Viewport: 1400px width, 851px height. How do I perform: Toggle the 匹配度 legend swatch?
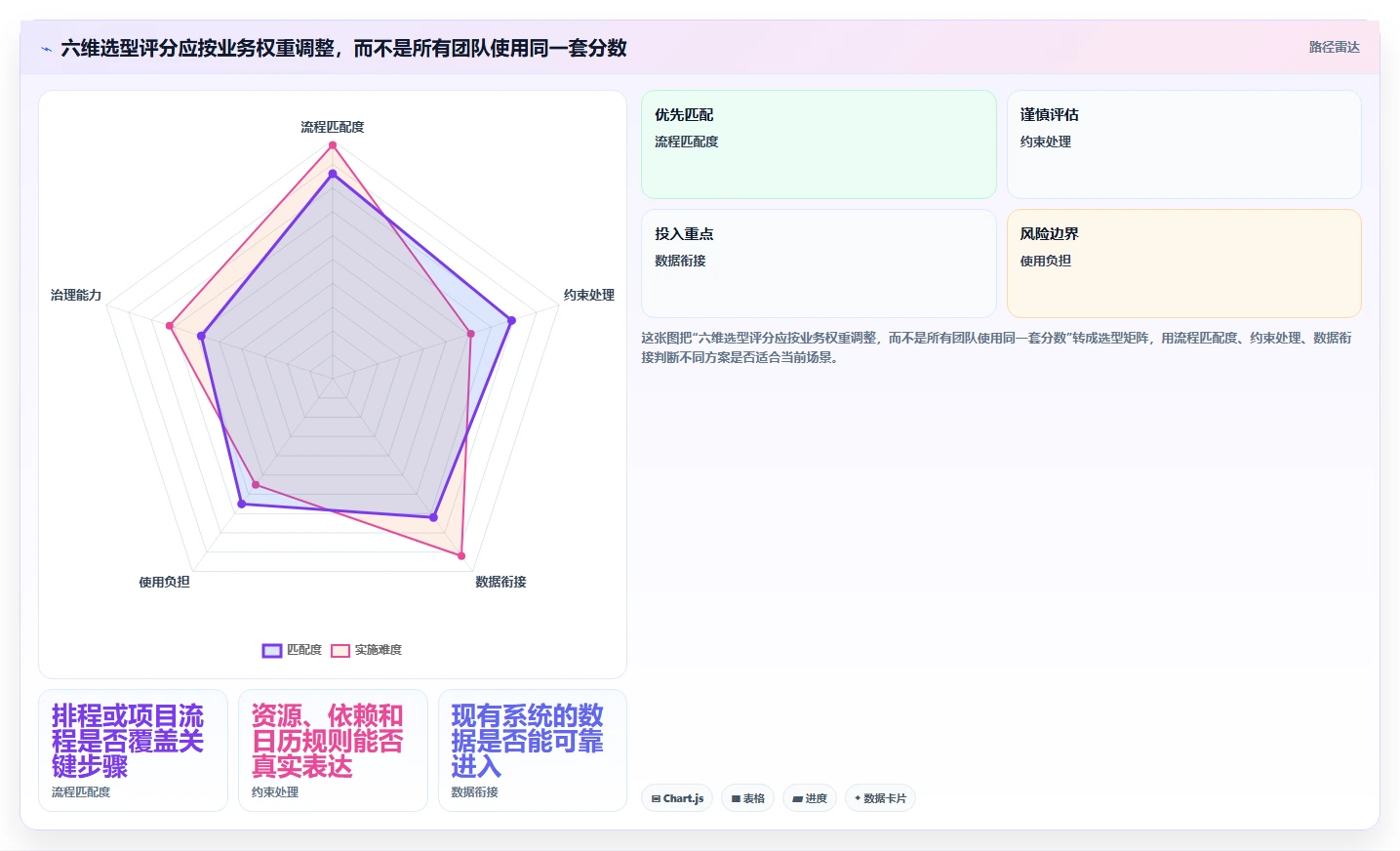point(272,651)
